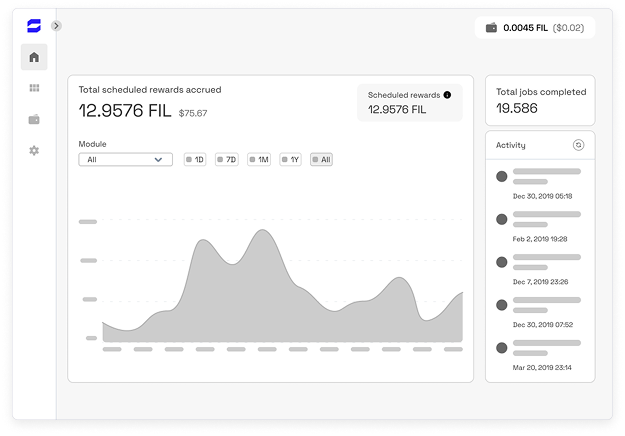Select the 7D time range
Viewport: 625px width, 436px height.
226,159
